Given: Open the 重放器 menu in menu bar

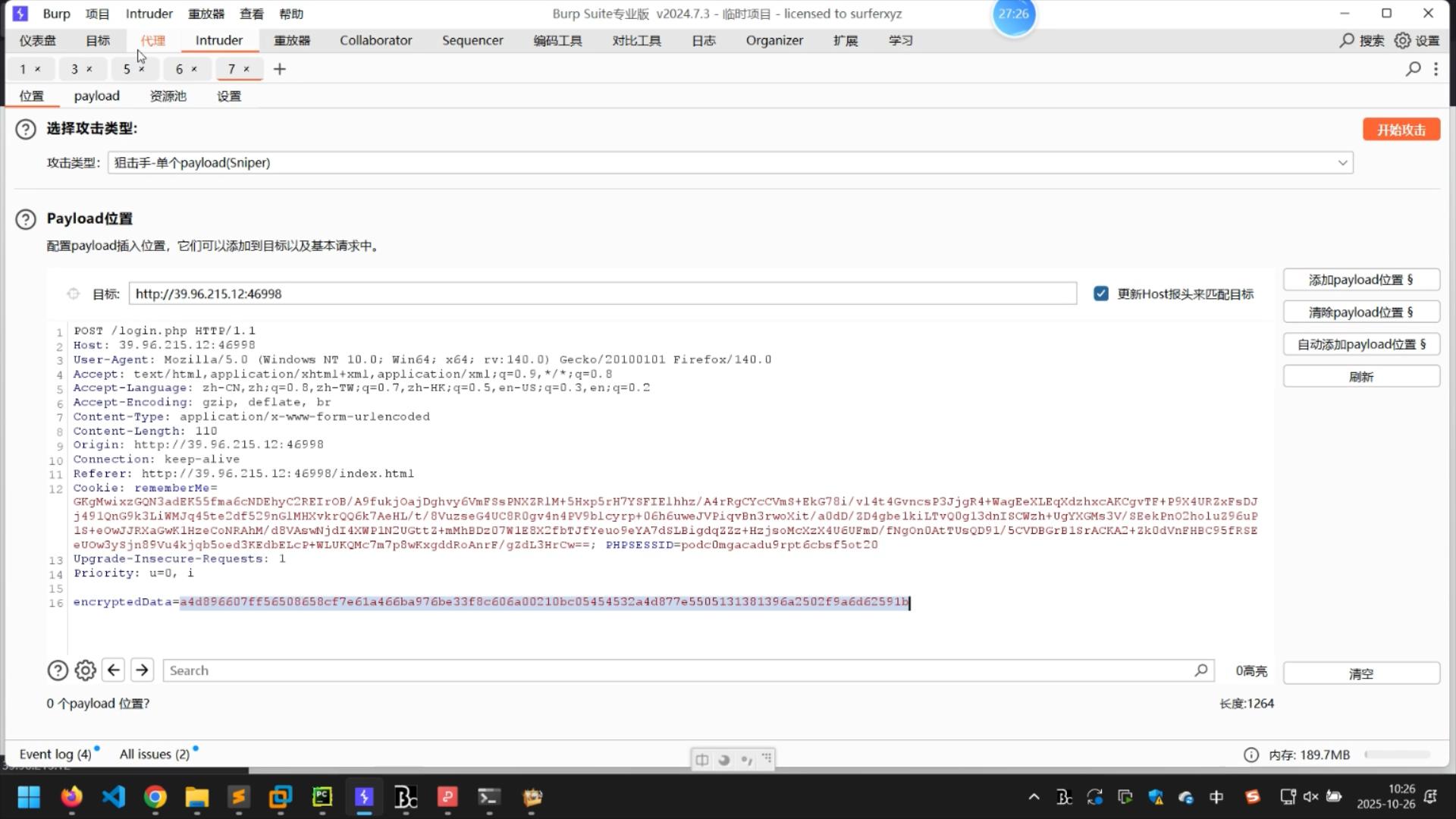Looking at the screenshot, I should (x=206, y=14).
